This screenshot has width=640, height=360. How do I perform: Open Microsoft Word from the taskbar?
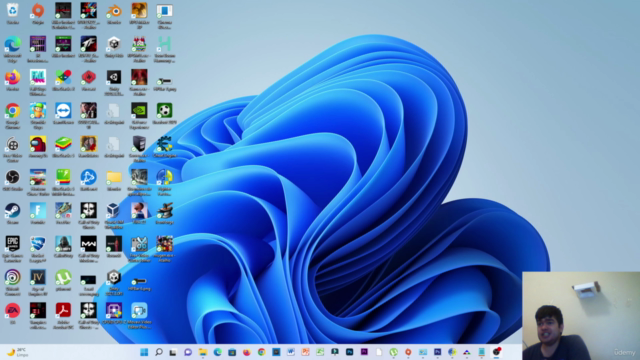(291, 352)
